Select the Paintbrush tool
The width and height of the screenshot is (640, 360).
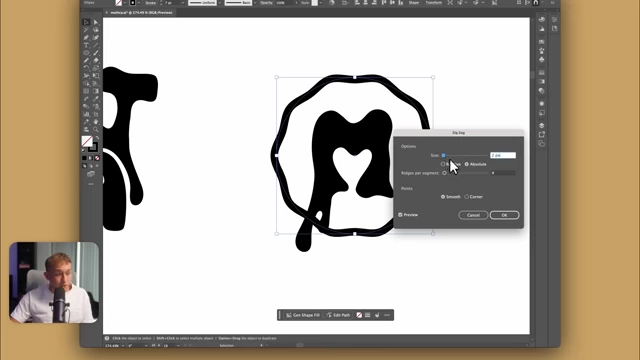coord(96,53)
